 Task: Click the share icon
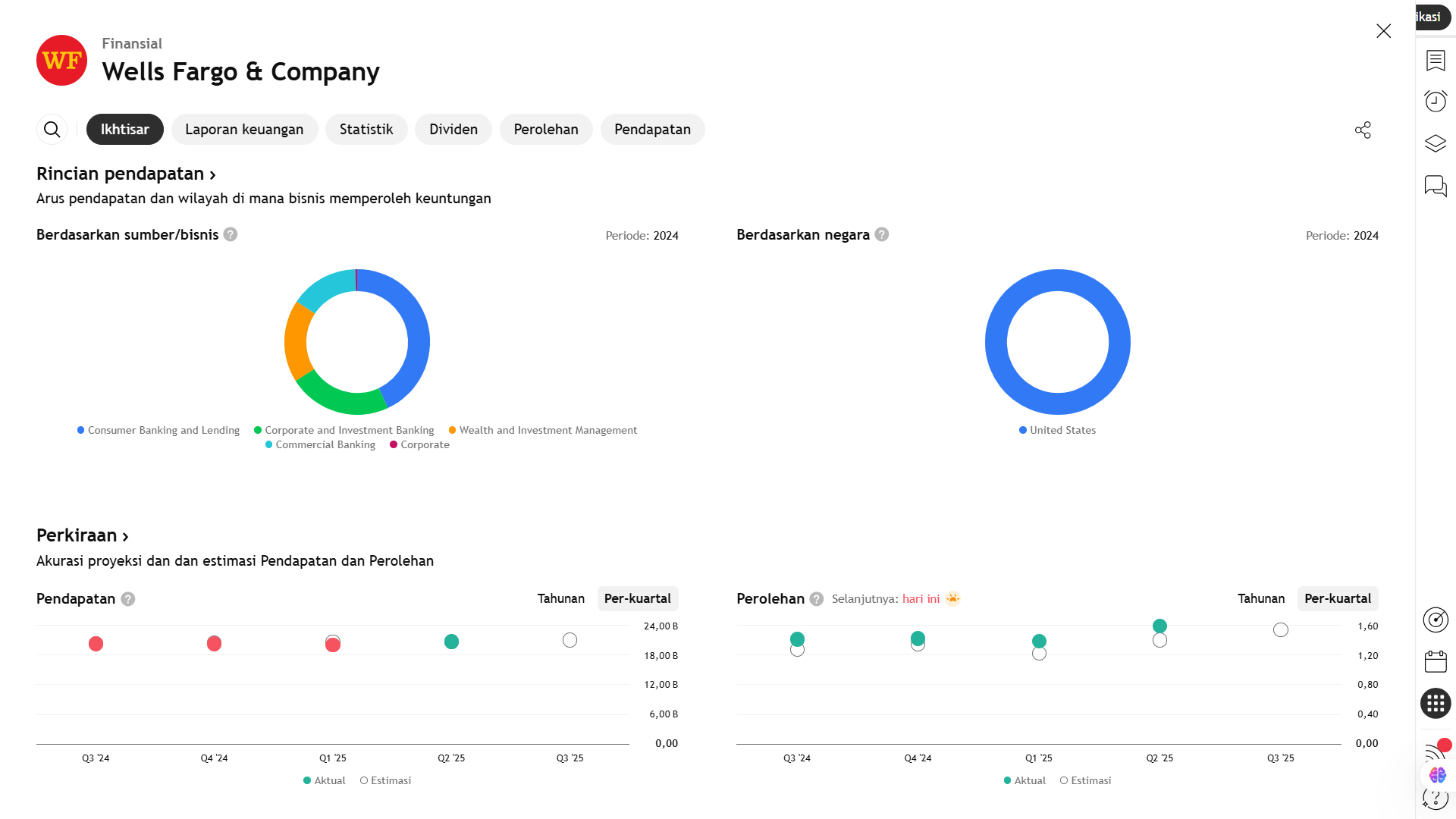coord(1363,130)
